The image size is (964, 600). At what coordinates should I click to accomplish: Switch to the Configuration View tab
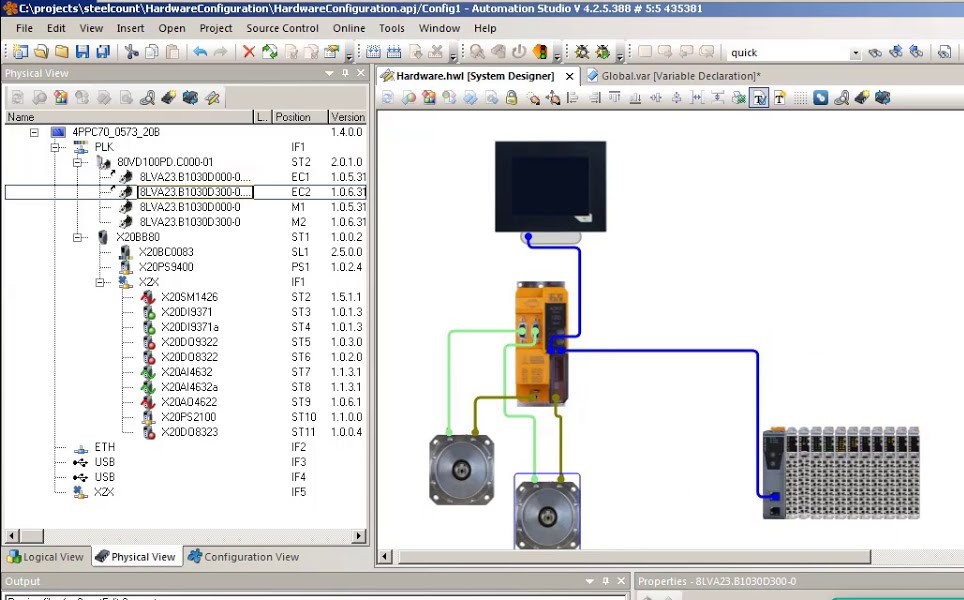(x=244, y=557)
